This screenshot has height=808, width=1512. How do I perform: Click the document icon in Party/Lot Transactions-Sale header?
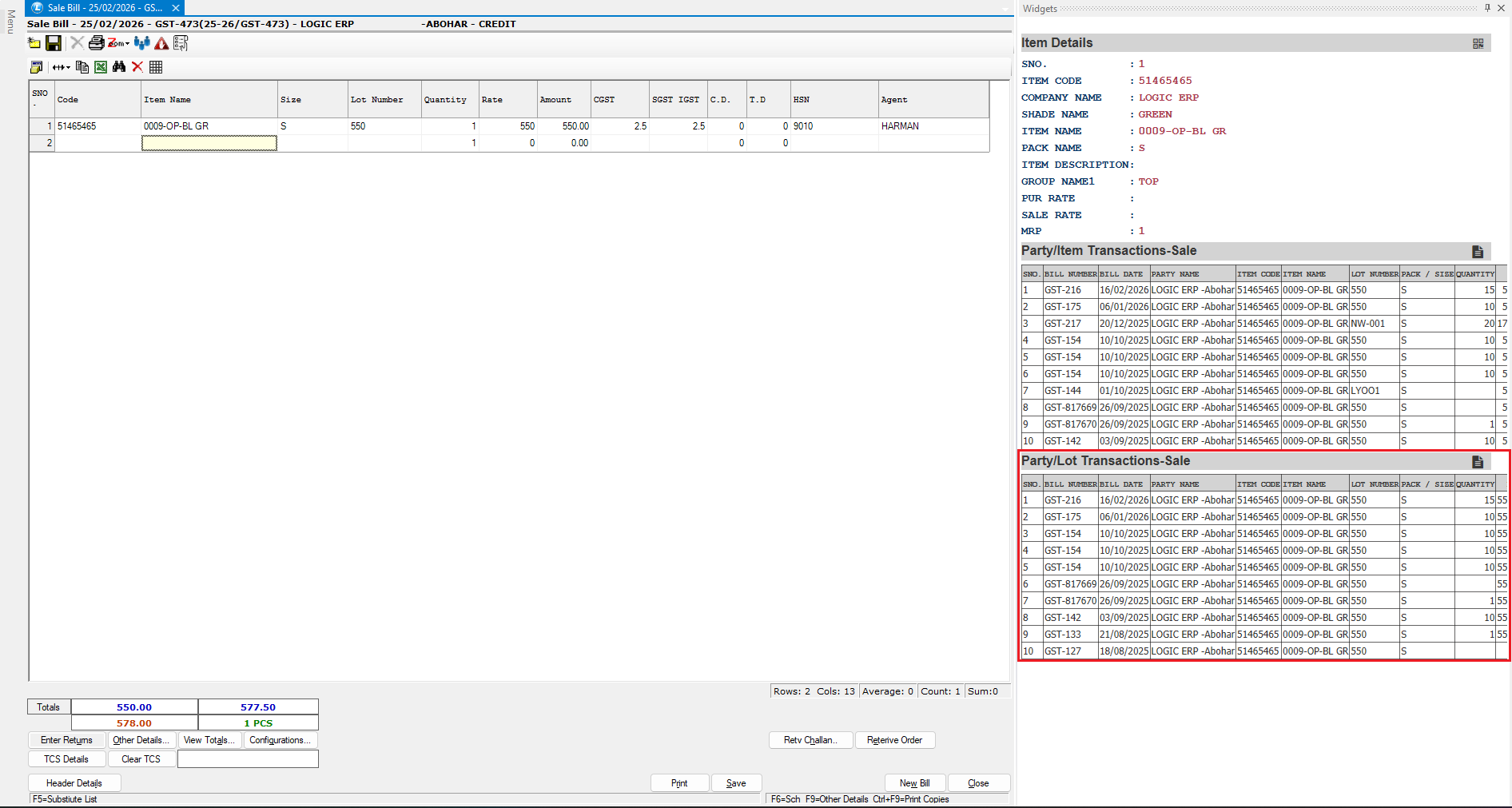1477,462
